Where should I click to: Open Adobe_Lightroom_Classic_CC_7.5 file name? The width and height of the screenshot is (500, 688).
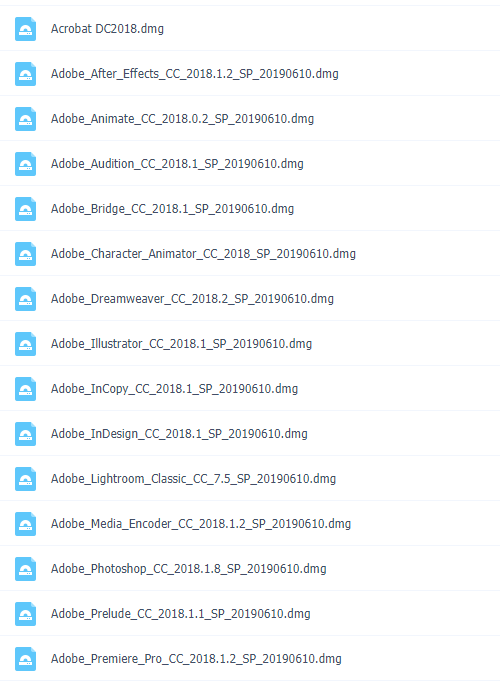pyautogui.click(x=193, y=479)
